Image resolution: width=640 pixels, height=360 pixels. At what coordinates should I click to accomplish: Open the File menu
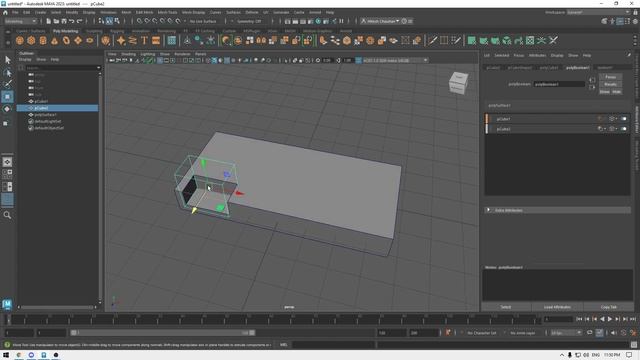click(x=15, y=12)
